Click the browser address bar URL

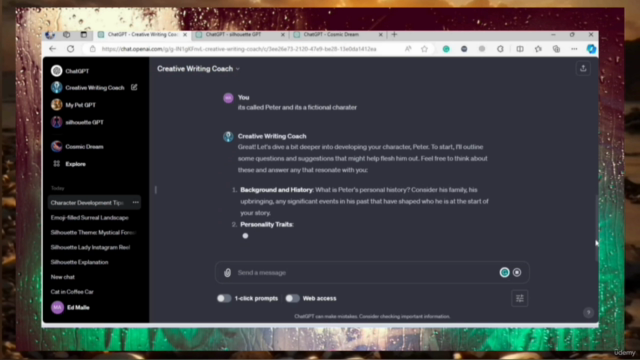239,49
